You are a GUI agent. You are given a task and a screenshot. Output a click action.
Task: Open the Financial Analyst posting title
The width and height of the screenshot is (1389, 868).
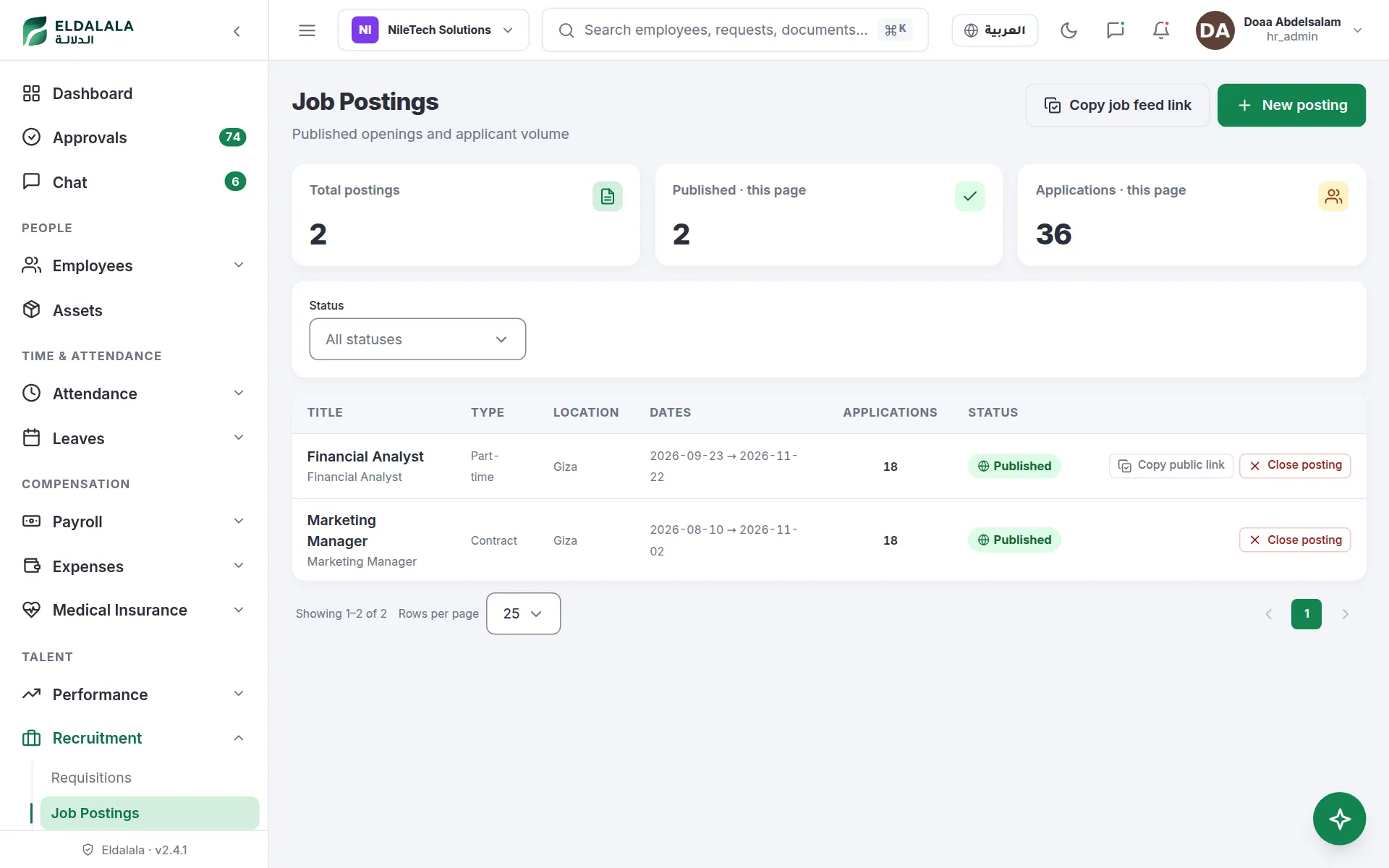[365, 456]
